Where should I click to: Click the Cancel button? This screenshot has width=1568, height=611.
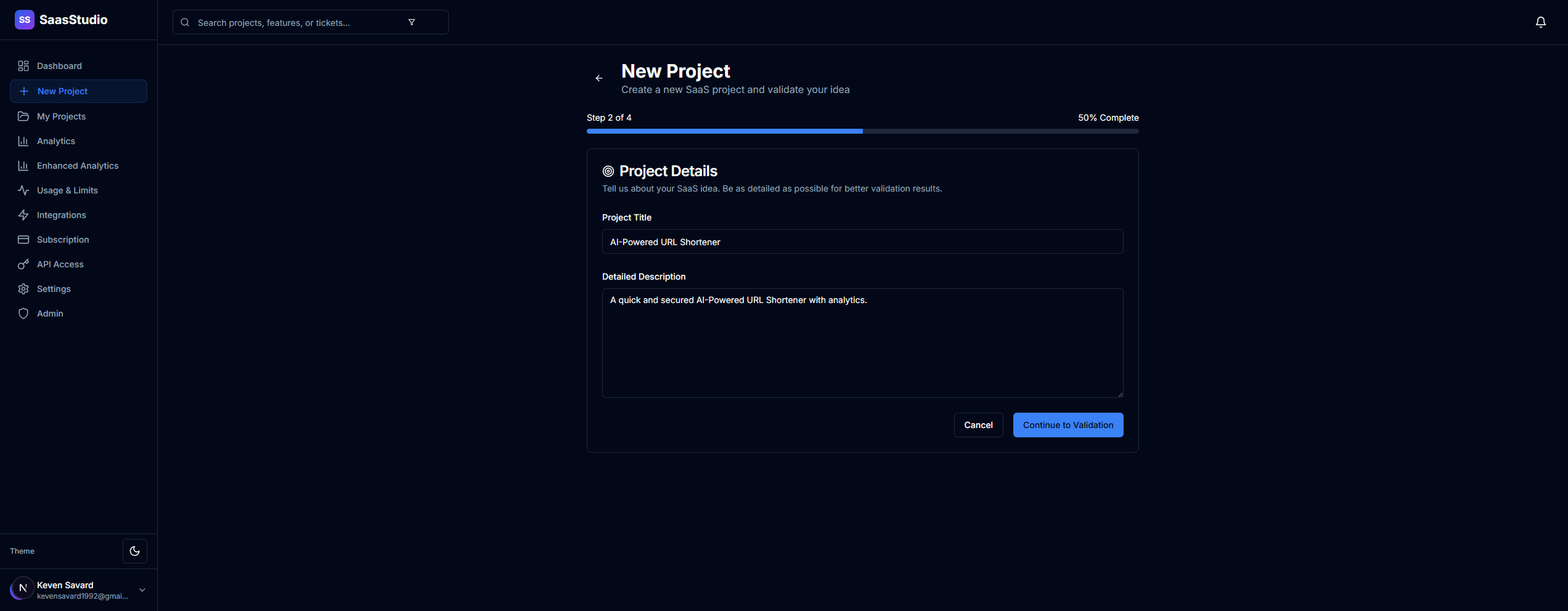(x=978, y=425)
